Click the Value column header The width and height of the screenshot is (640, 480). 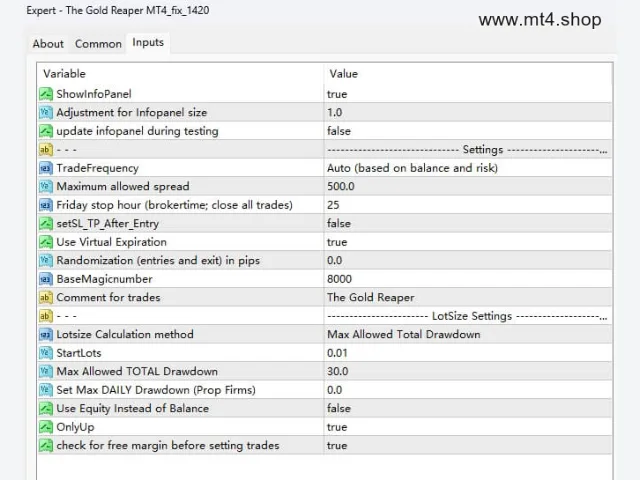(344, 74)
